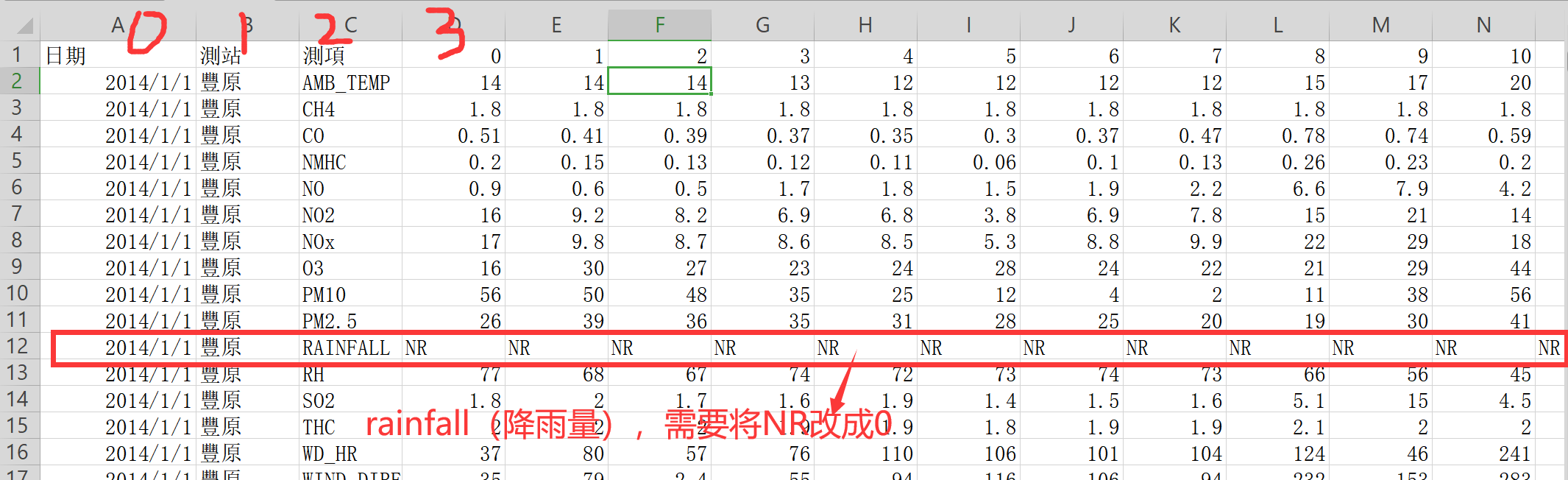Click the 日期 header cell
Image resolution: width=1568 pixels, height=480 pixels.
pos(118,55)
